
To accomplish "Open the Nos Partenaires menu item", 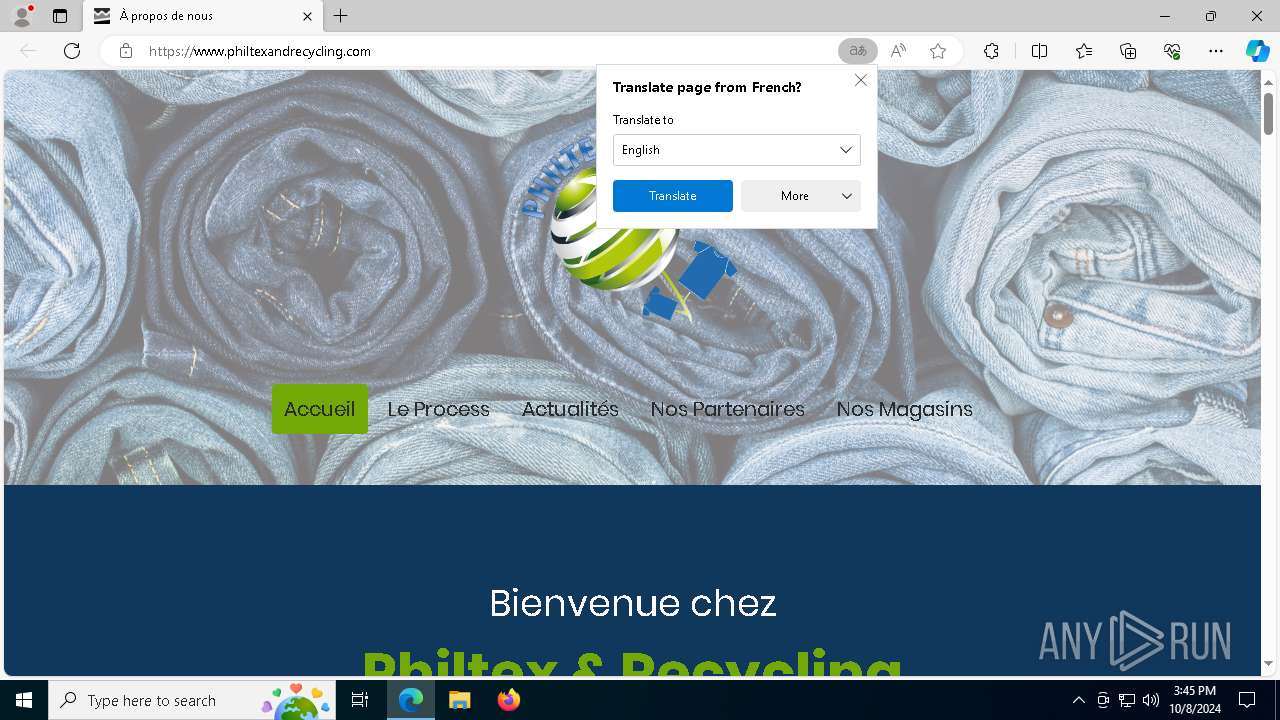I will [x=728, y=409].
